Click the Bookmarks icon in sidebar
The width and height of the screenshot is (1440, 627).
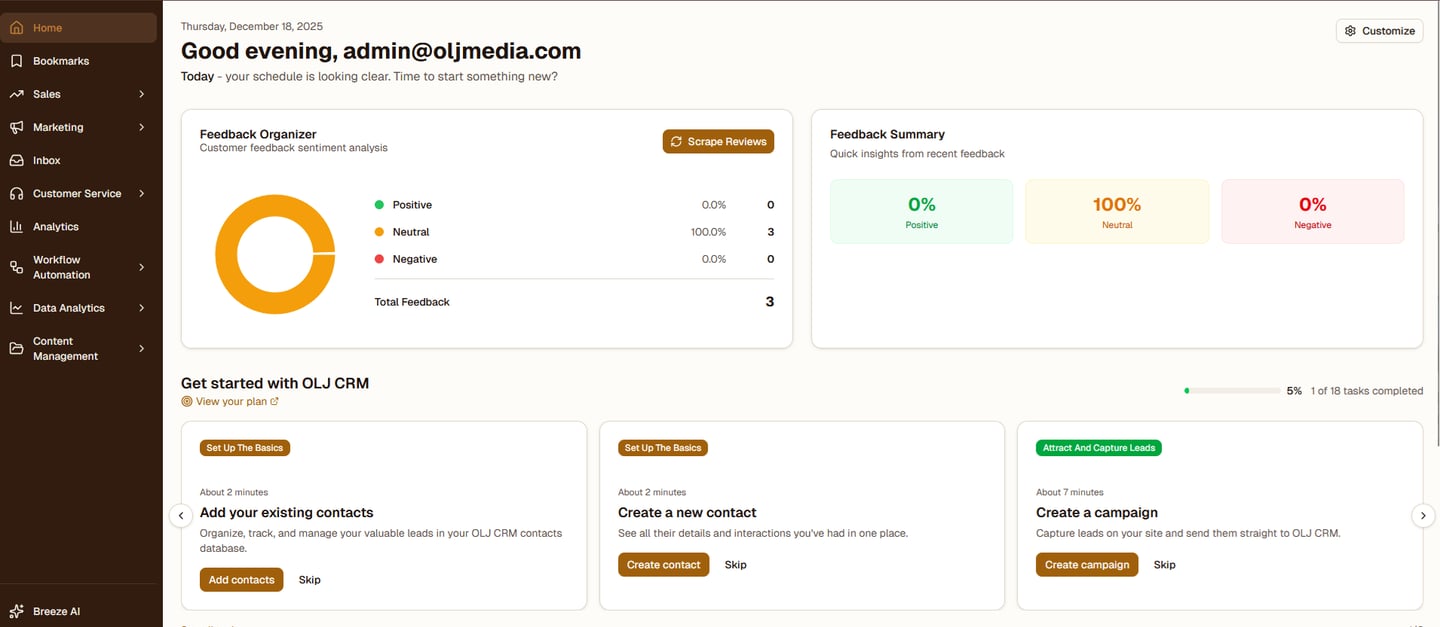pos(16,61)
